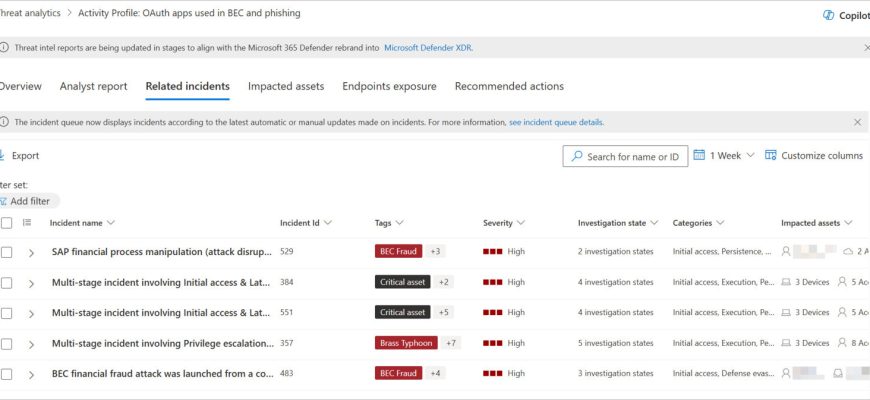Viewport: 870px width, 400px height.
Task: Click the accounts icon in the incident 384 row
Action: 842,282
